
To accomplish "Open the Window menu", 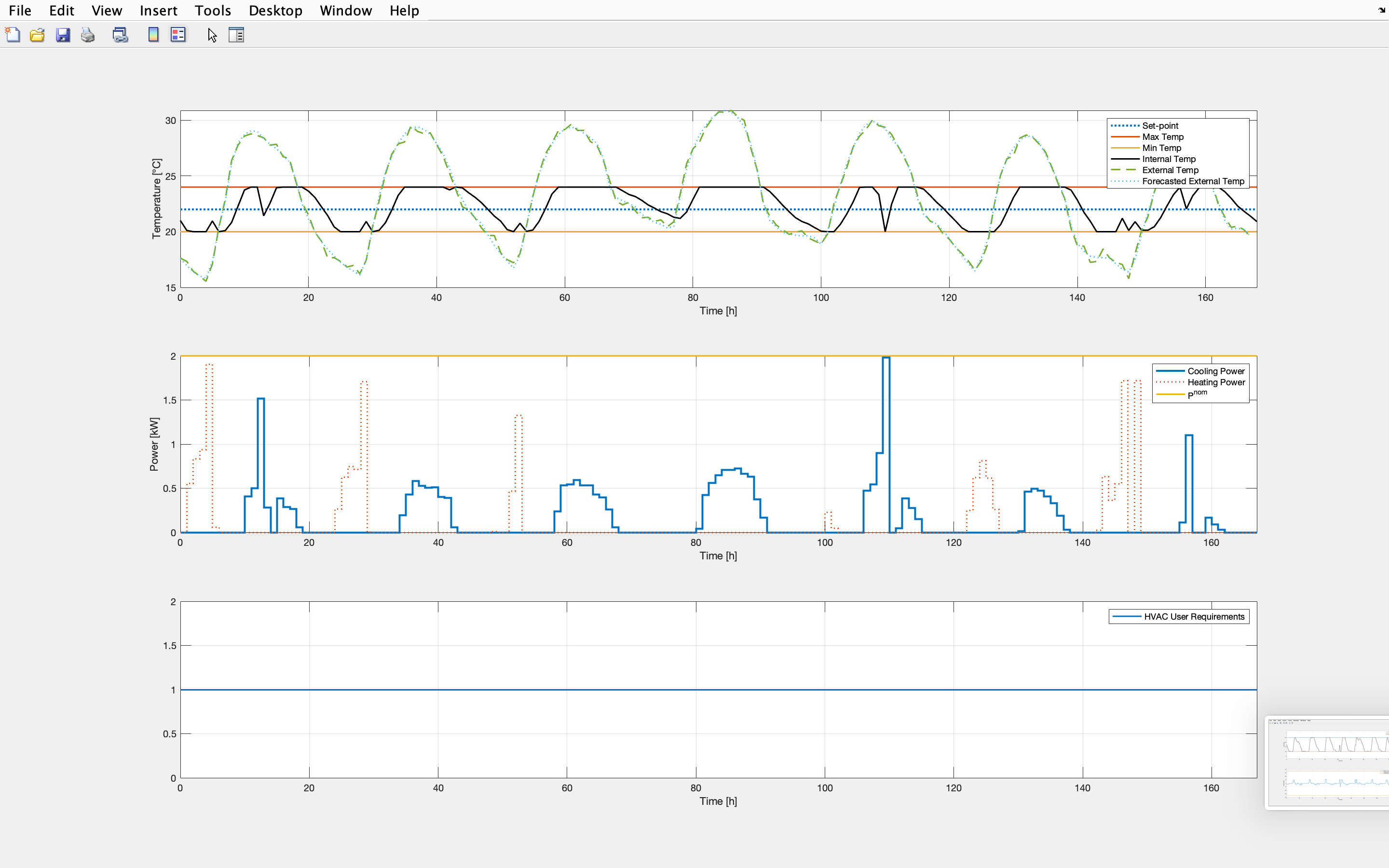I will click(346, 10).
